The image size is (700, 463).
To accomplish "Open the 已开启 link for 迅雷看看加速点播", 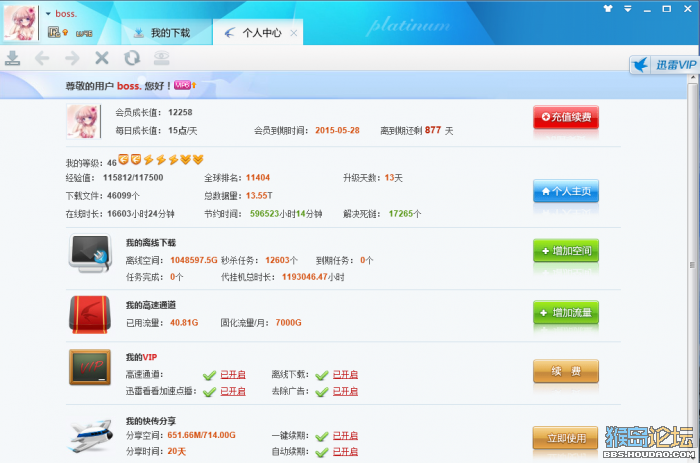I will [233, 391].
